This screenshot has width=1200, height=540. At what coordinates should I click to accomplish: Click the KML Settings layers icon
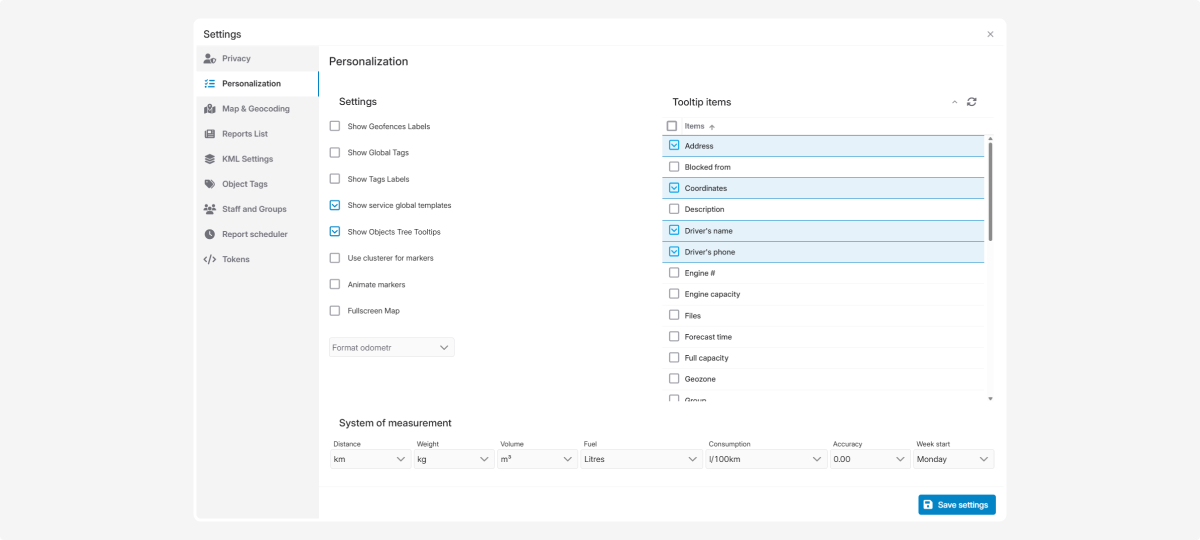point(210,159)
